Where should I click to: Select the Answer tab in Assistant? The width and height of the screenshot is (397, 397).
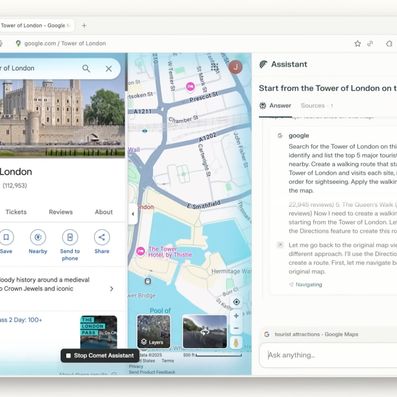coord(275,106)
